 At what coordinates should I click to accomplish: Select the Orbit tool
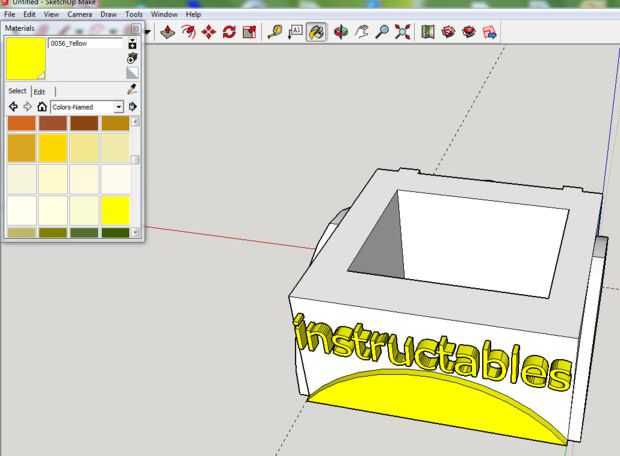pos(341,32)
